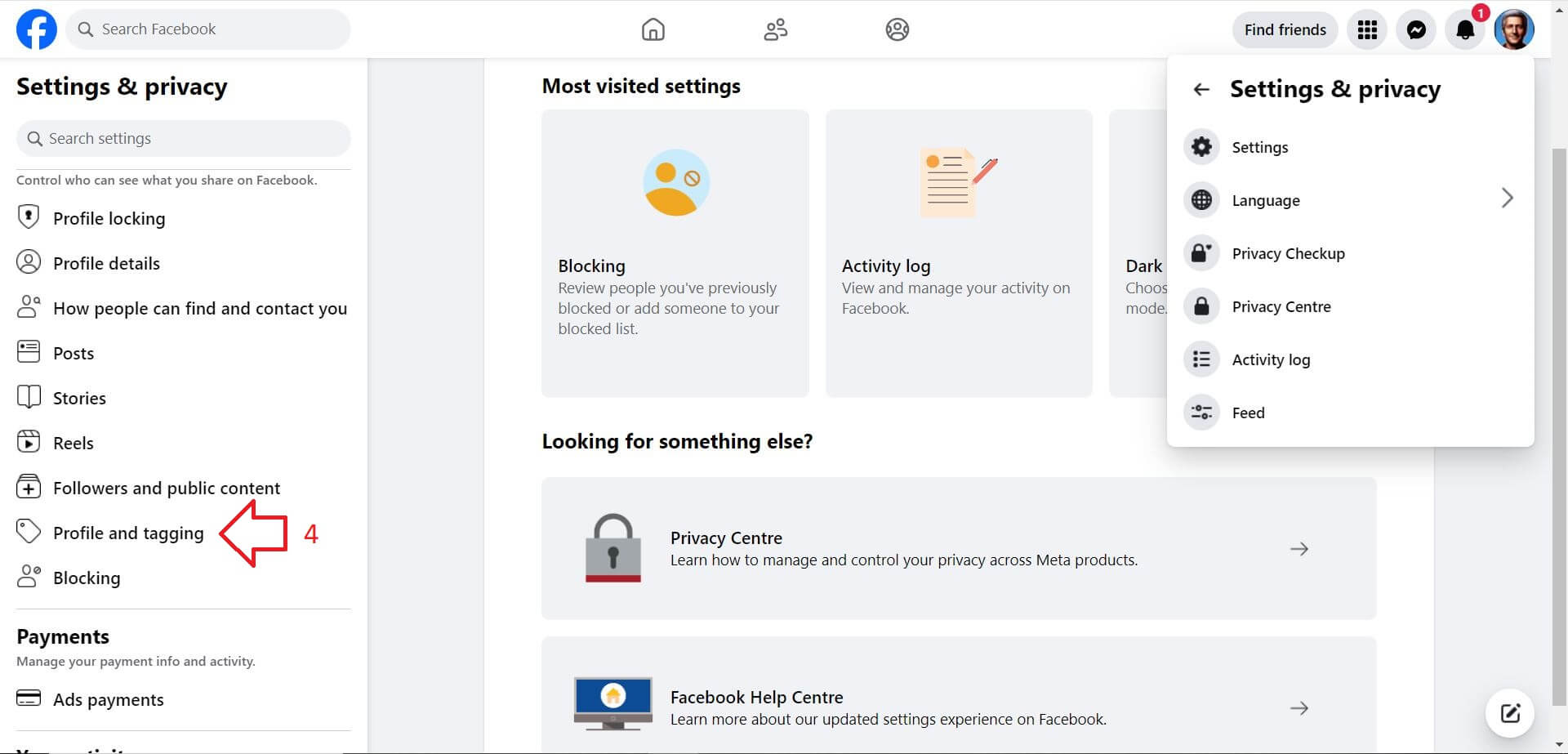1568x754 pixels.
Task: Open Privacy Centre card arrow
Action: coord(1298,549)
